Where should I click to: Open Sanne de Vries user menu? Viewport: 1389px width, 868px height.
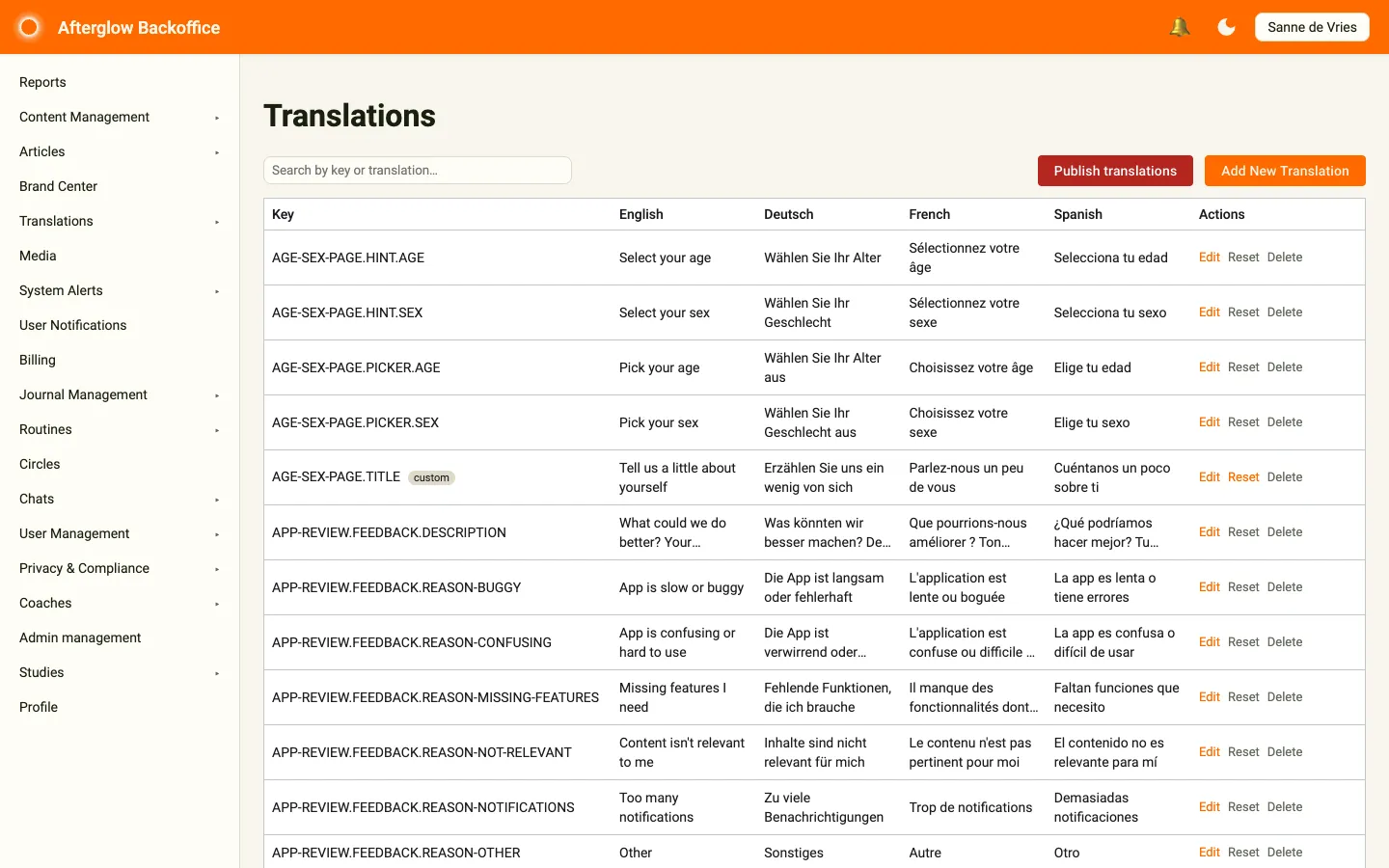[x=1312, y=27]
